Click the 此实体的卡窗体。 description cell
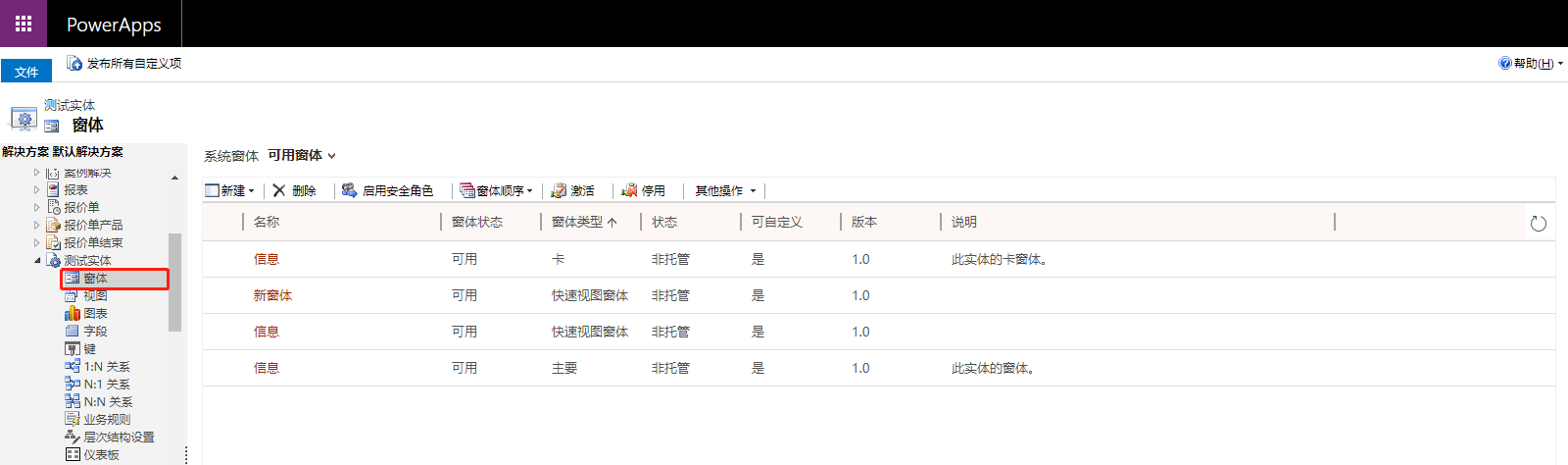 (1000, 259)
